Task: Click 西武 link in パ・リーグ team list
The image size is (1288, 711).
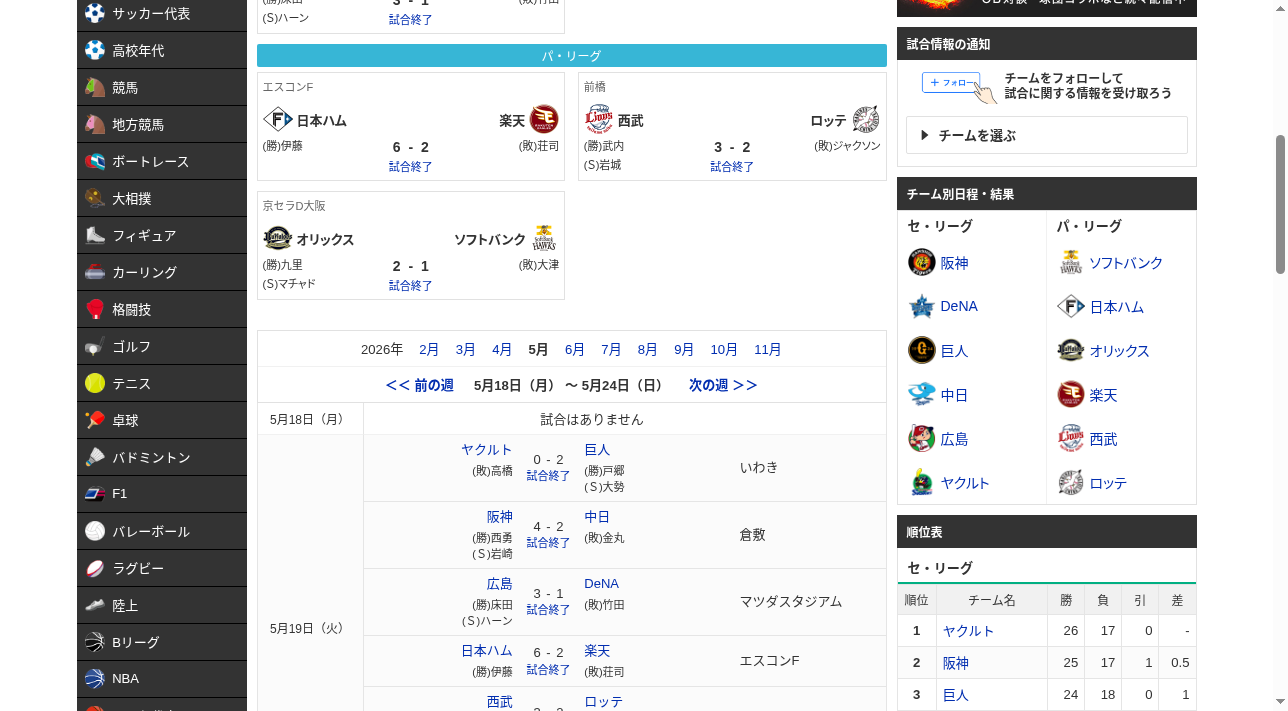Action: 1104,439
